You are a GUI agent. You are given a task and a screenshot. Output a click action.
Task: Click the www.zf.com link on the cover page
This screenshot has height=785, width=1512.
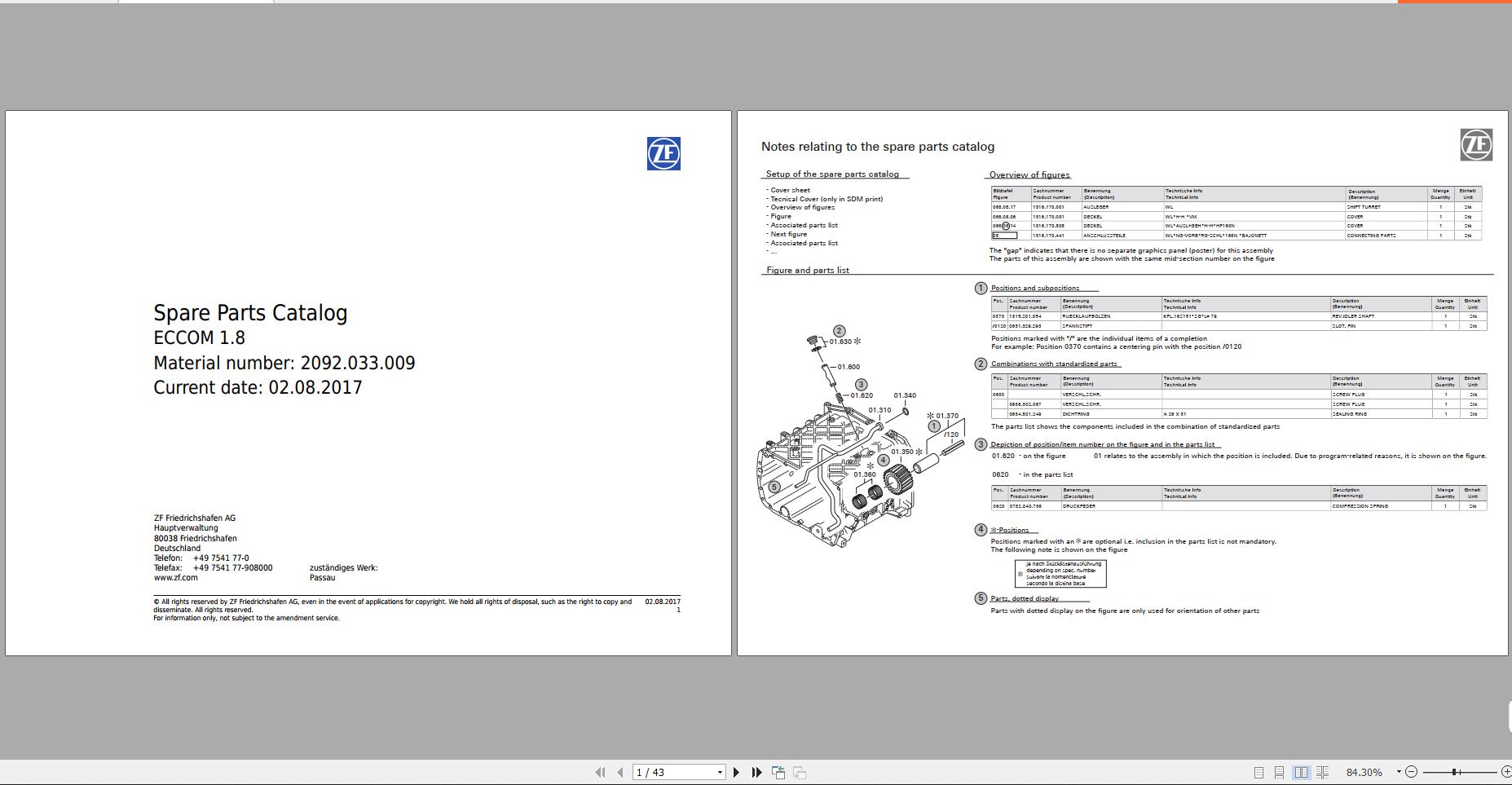point(174,577)
